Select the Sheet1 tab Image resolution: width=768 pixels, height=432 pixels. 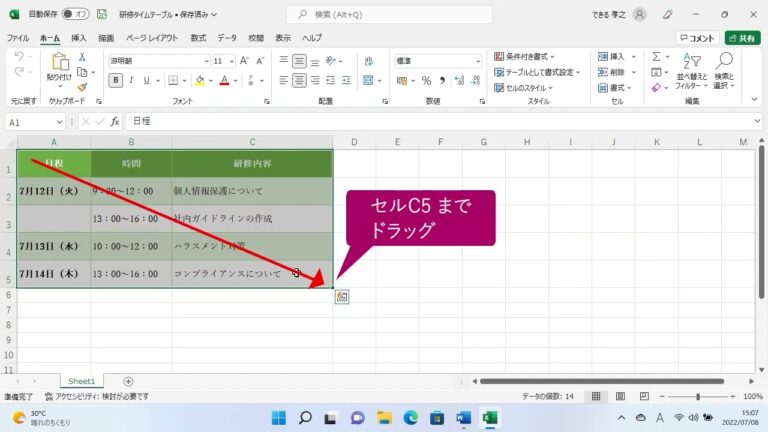tap(81, 381)
